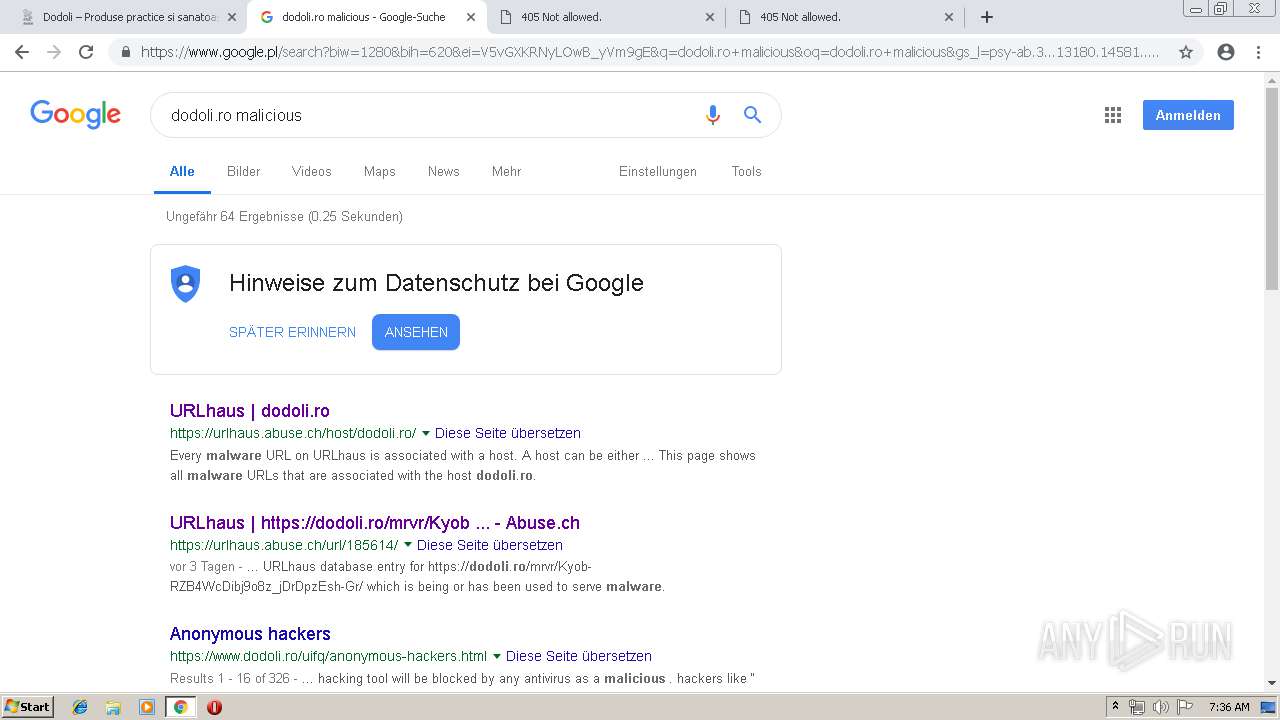
Task: Close the Dodoli – Produse practice tab
Action: (232, 17)
